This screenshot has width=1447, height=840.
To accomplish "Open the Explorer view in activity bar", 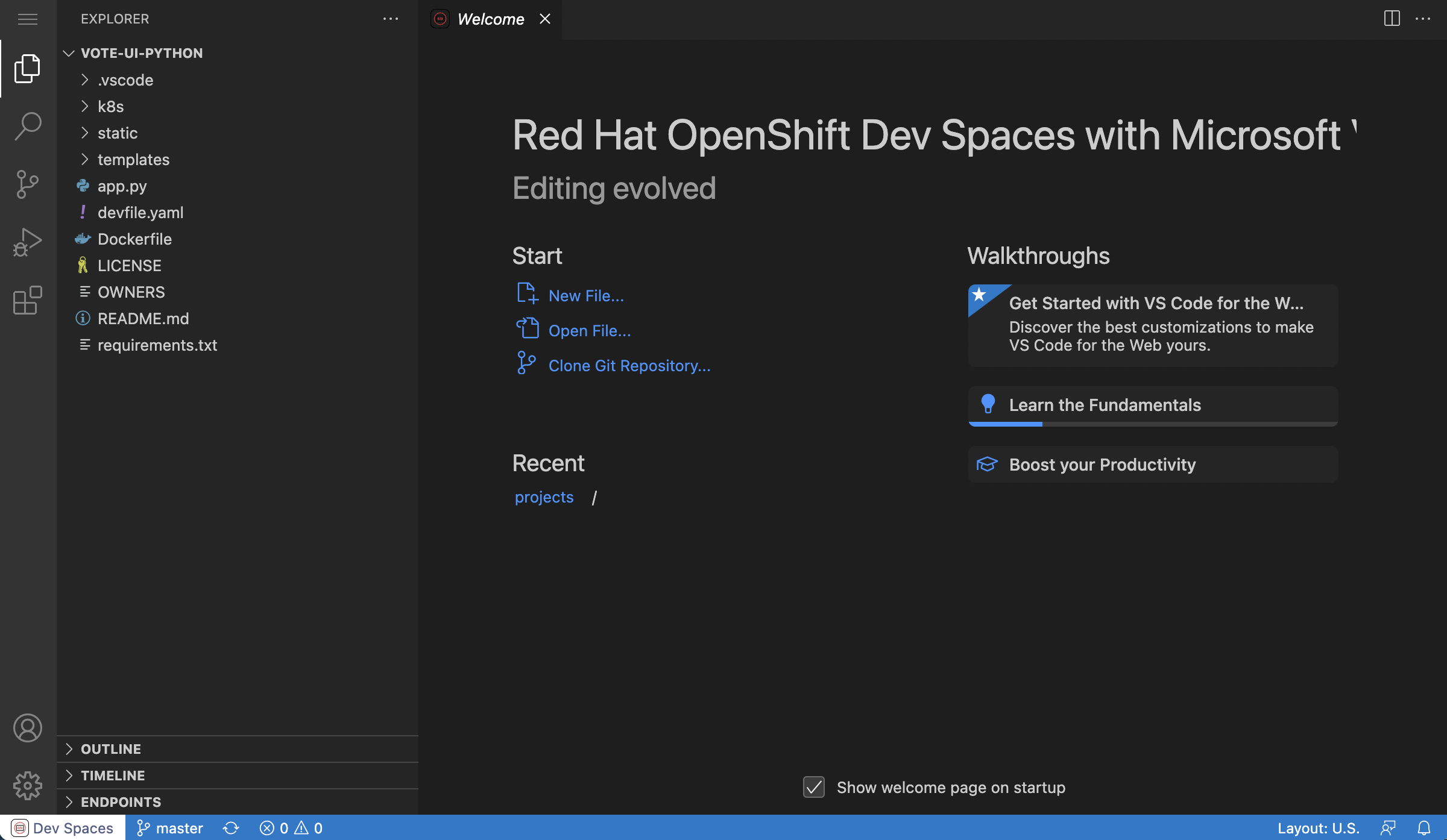I will [x=28, y=68].
